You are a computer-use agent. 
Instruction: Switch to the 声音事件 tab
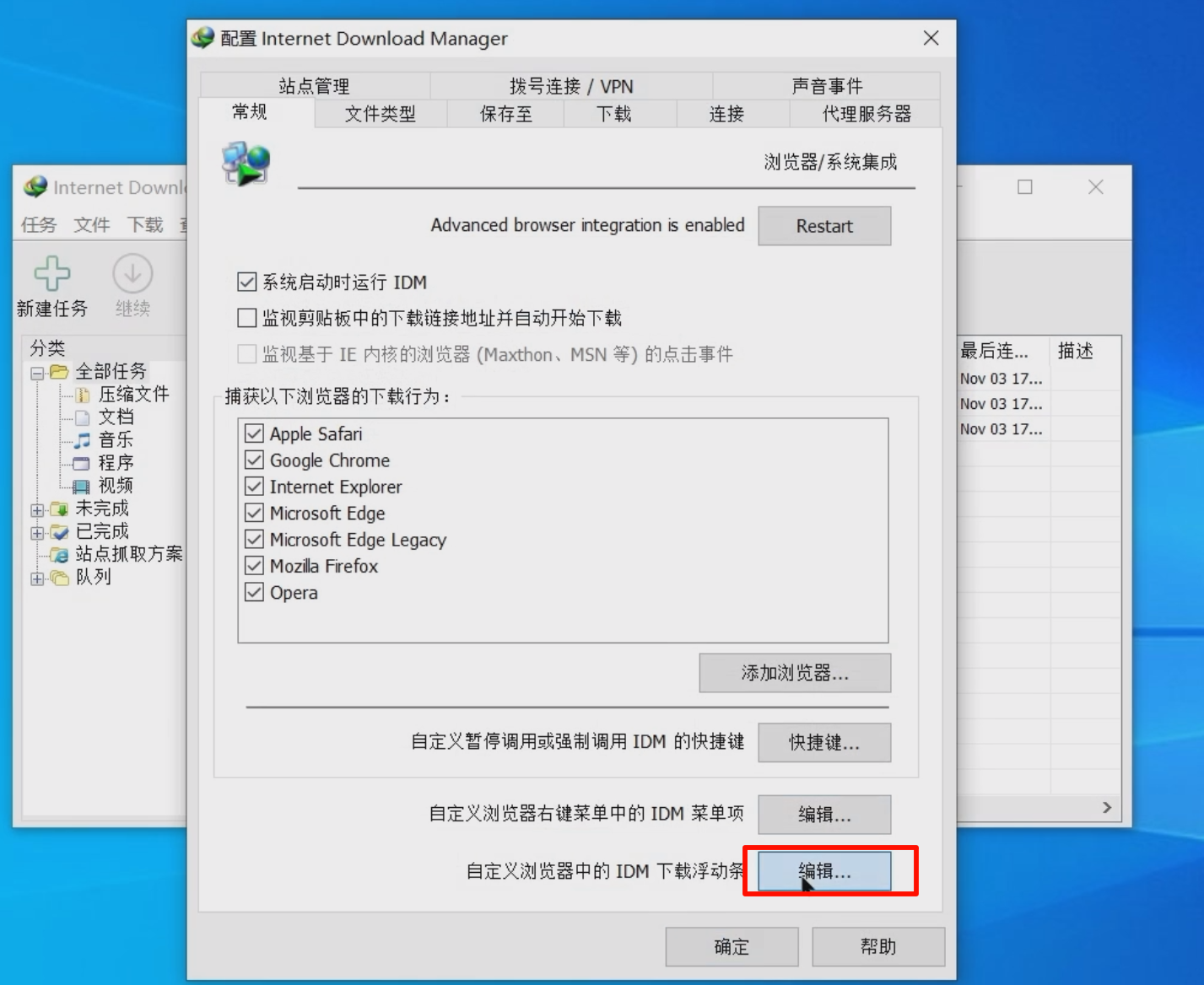[x=827, y=86]
